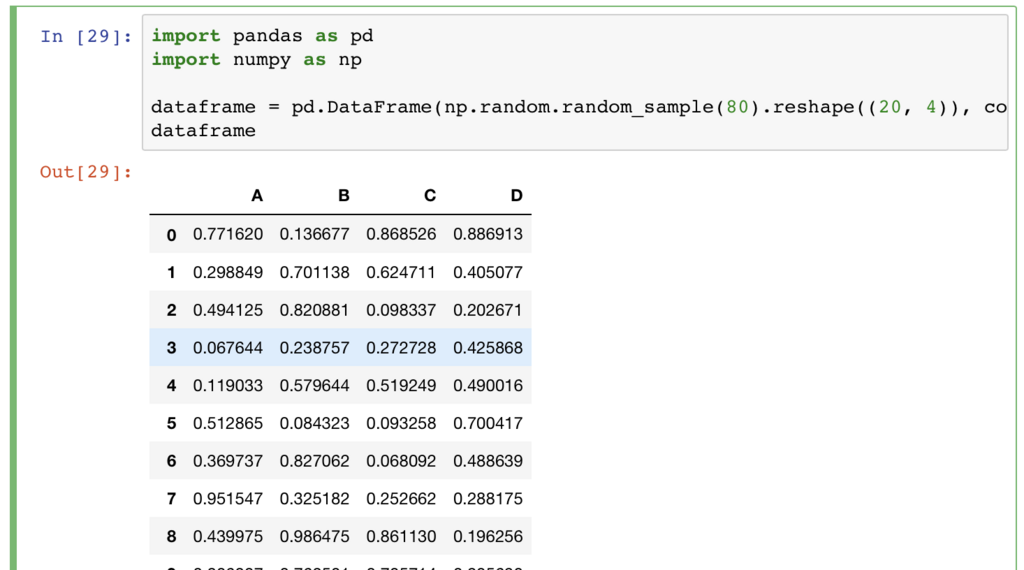Click cell value 0.238757
1024x570 pixels.
pos(315,348)
